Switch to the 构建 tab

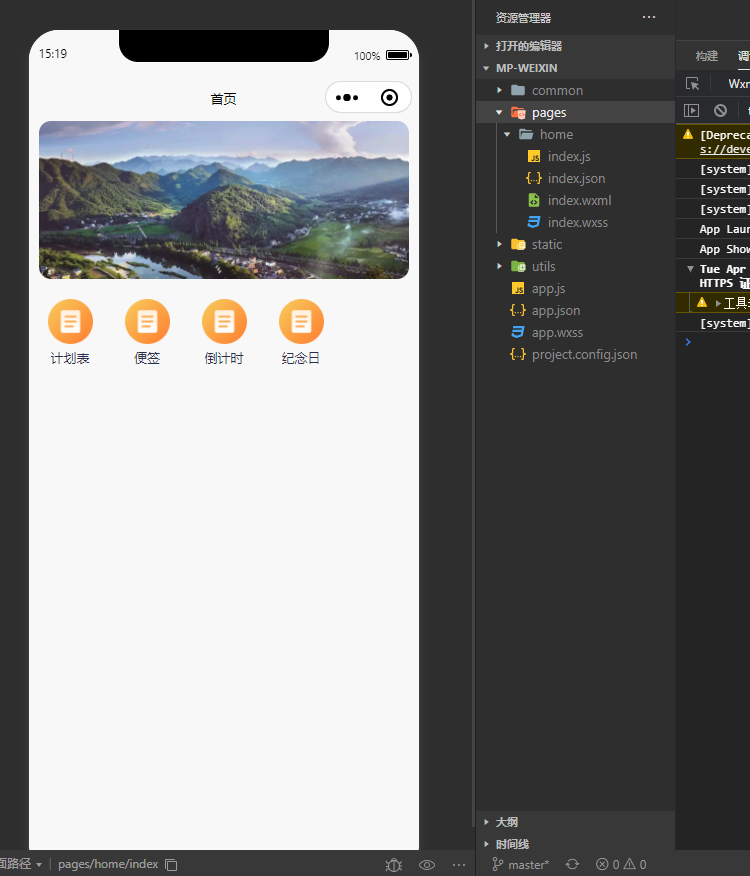tap(707, 56)
